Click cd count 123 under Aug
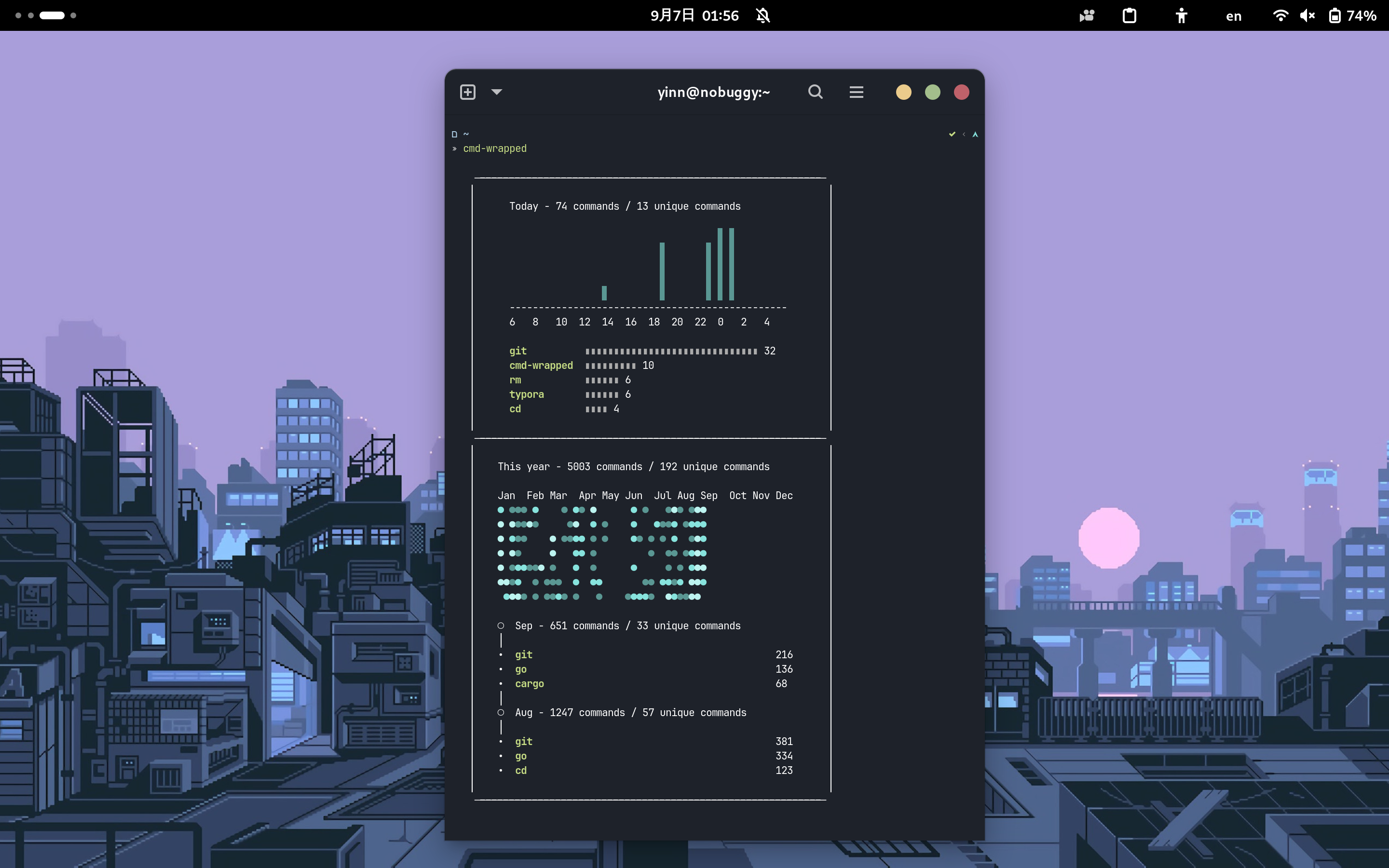Screen dimensions: 1389x868 click(x=784, y=771)
